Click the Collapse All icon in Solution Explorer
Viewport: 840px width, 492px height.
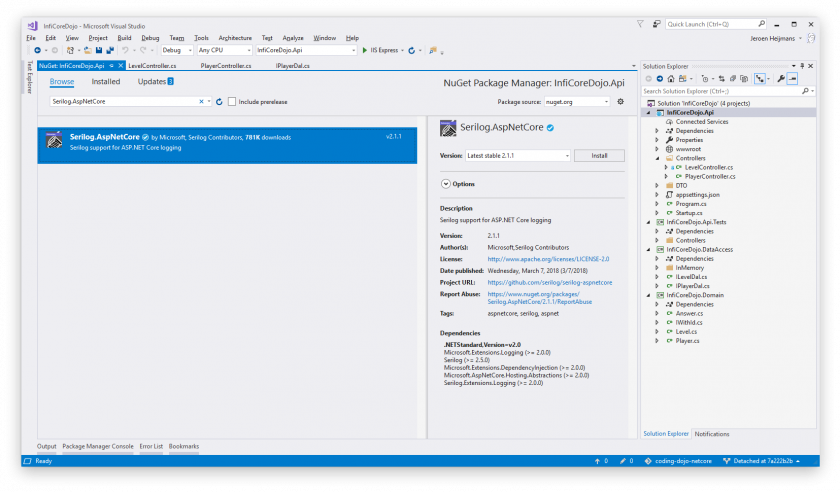coord(733,79)
